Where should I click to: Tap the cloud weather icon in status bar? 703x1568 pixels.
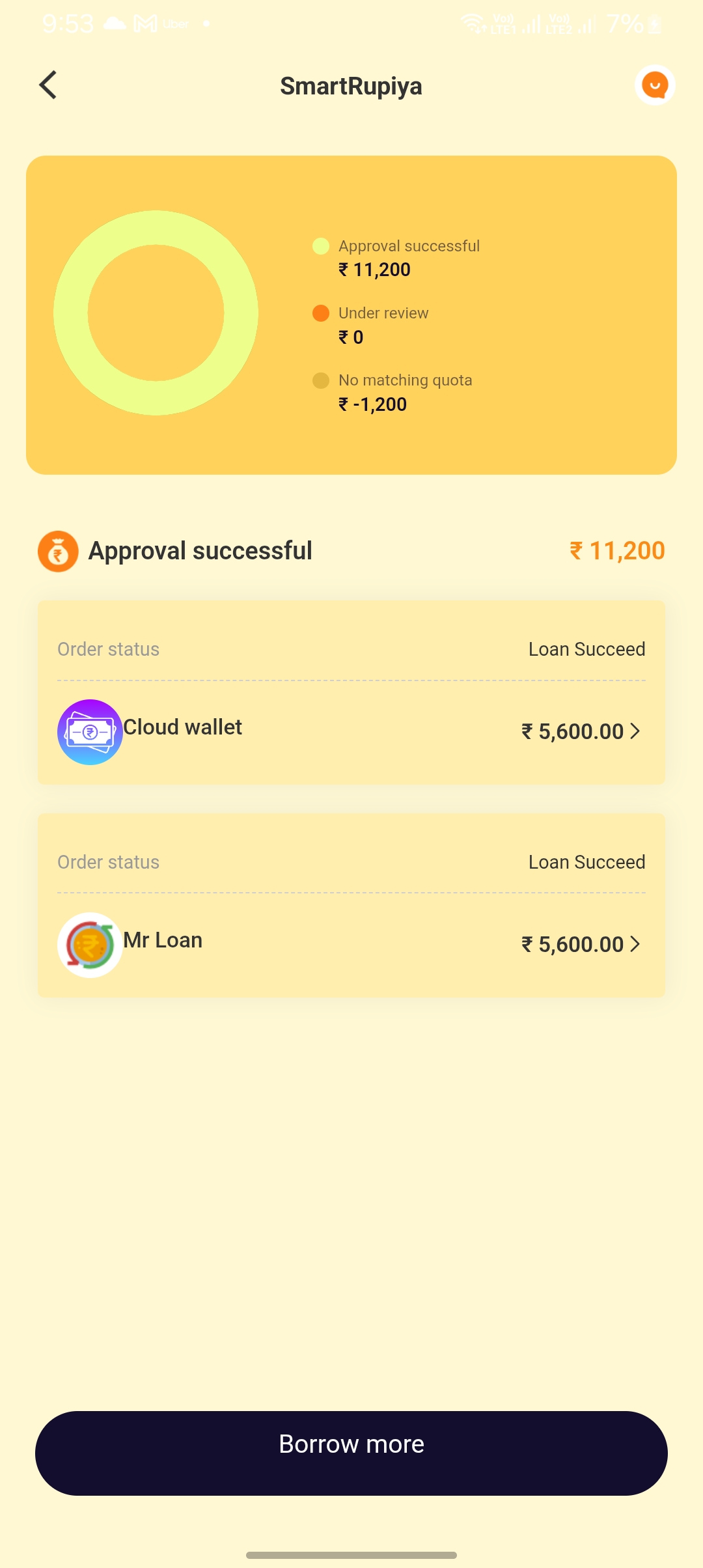115,24
